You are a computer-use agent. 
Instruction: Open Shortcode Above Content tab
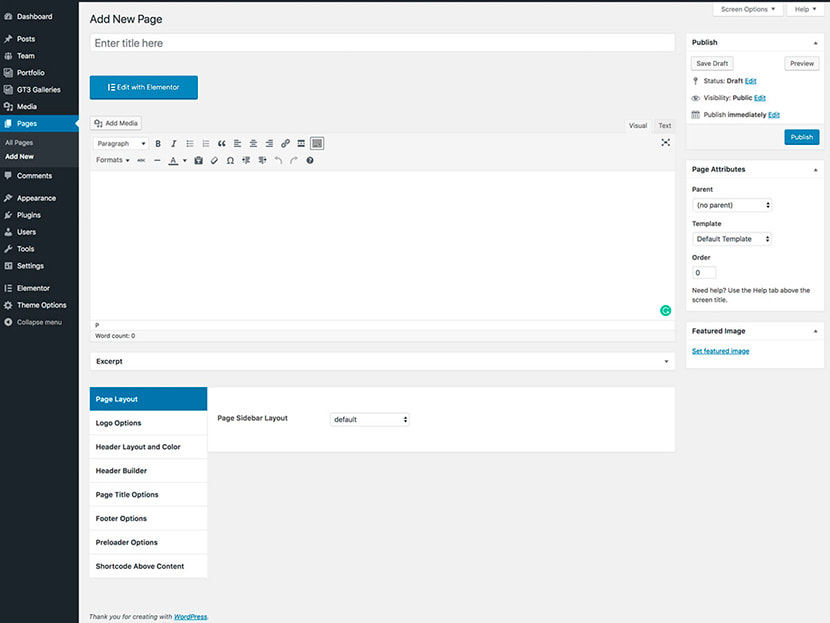coord(148,566)
